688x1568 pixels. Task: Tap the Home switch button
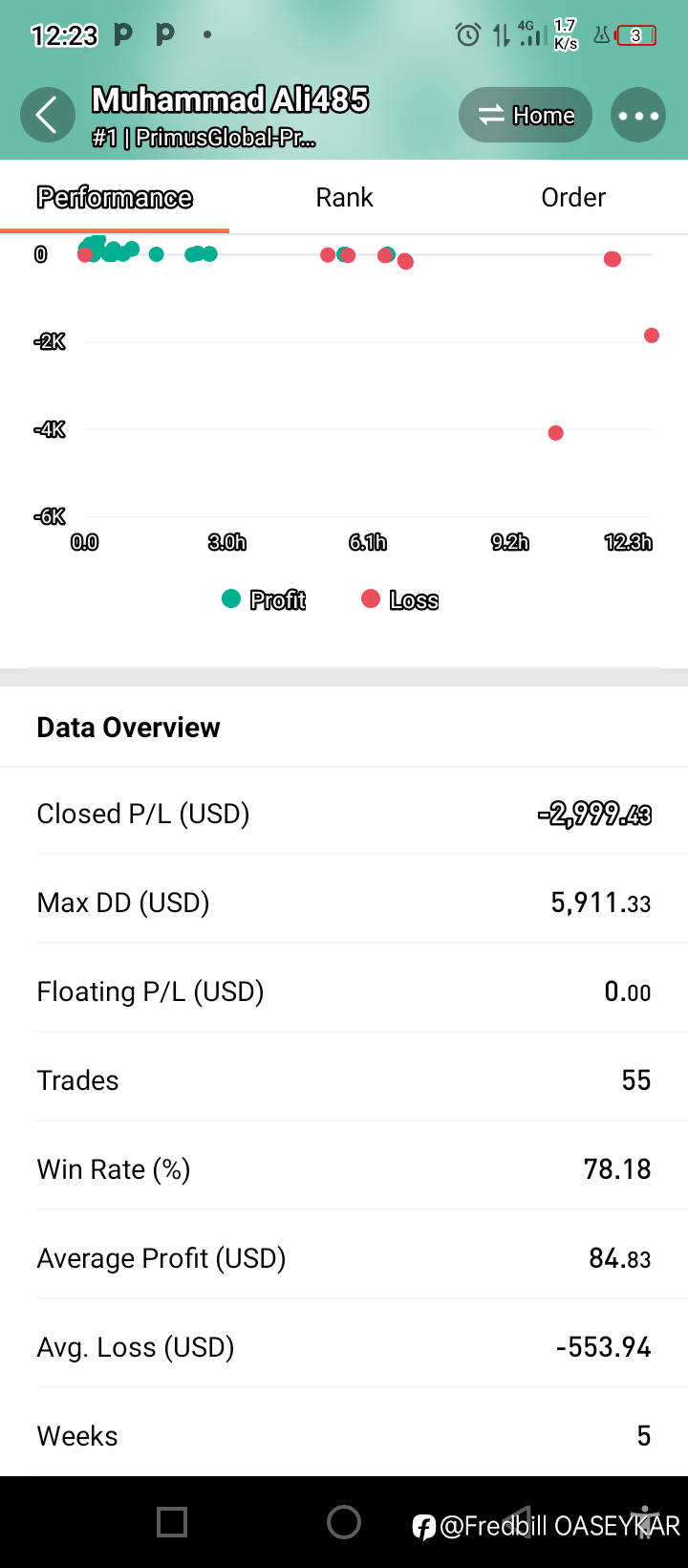pos(526,116)
